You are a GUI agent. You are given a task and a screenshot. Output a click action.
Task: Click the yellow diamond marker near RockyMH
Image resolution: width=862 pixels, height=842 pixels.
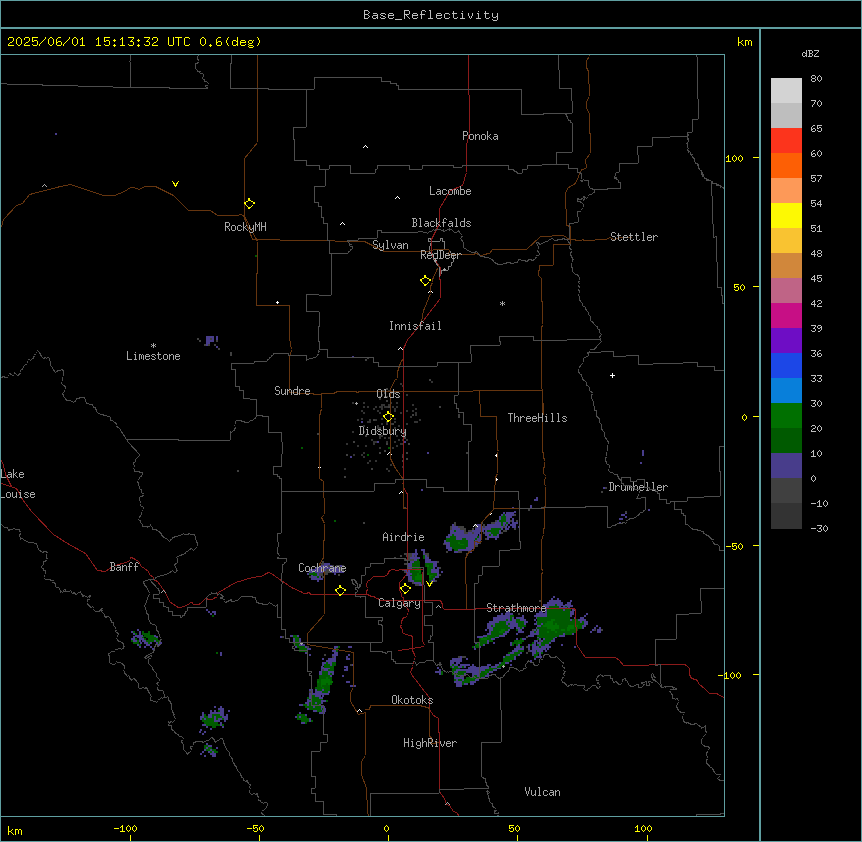pos(249,204)
